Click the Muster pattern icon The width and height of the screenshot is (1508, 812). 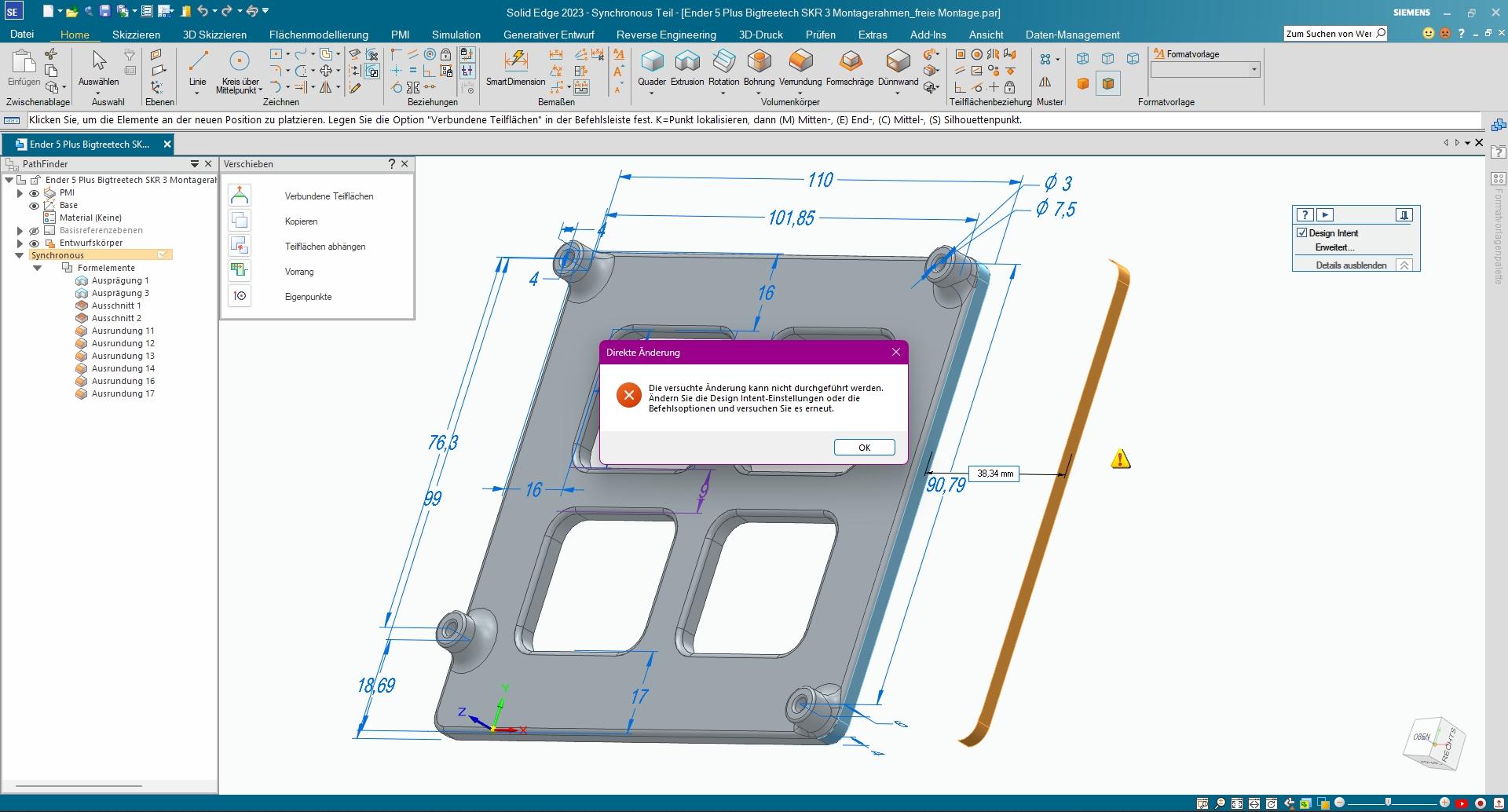click(x=1045, y=60)
